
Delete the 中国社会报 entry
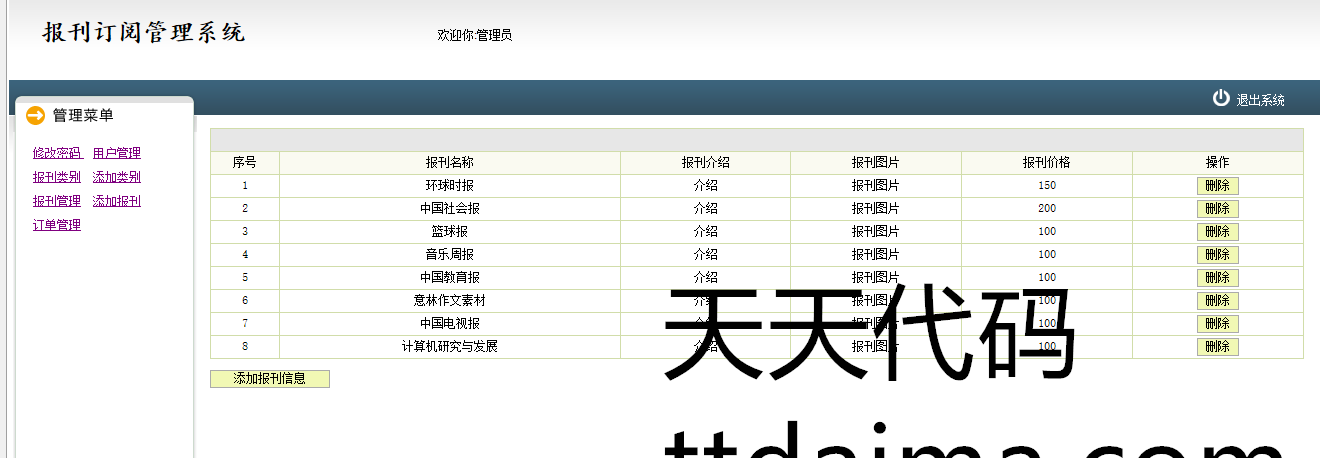click(x=1217, y=209)
